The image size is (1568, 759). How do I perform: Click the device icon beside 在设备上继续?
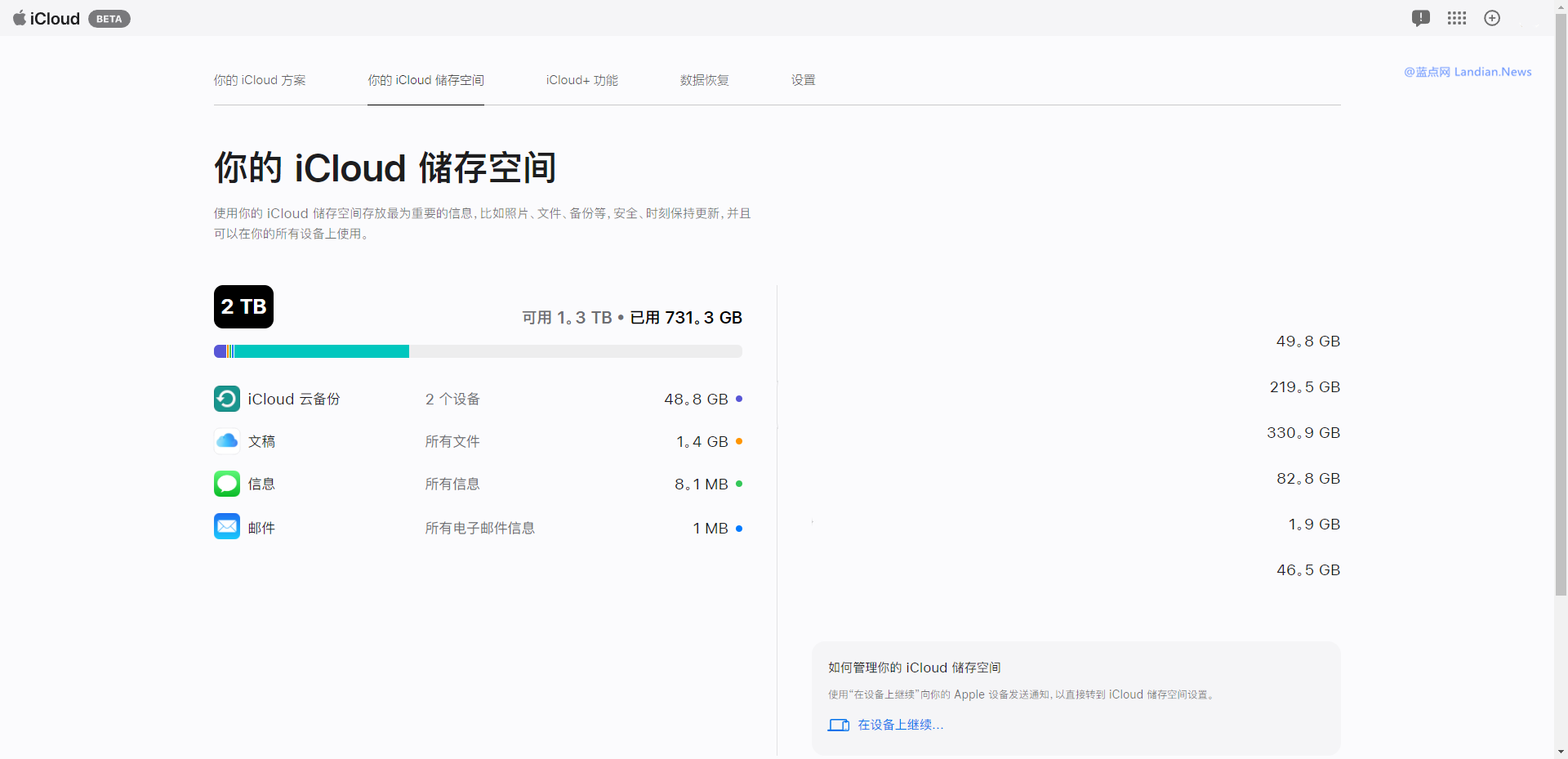pos(838,726)
